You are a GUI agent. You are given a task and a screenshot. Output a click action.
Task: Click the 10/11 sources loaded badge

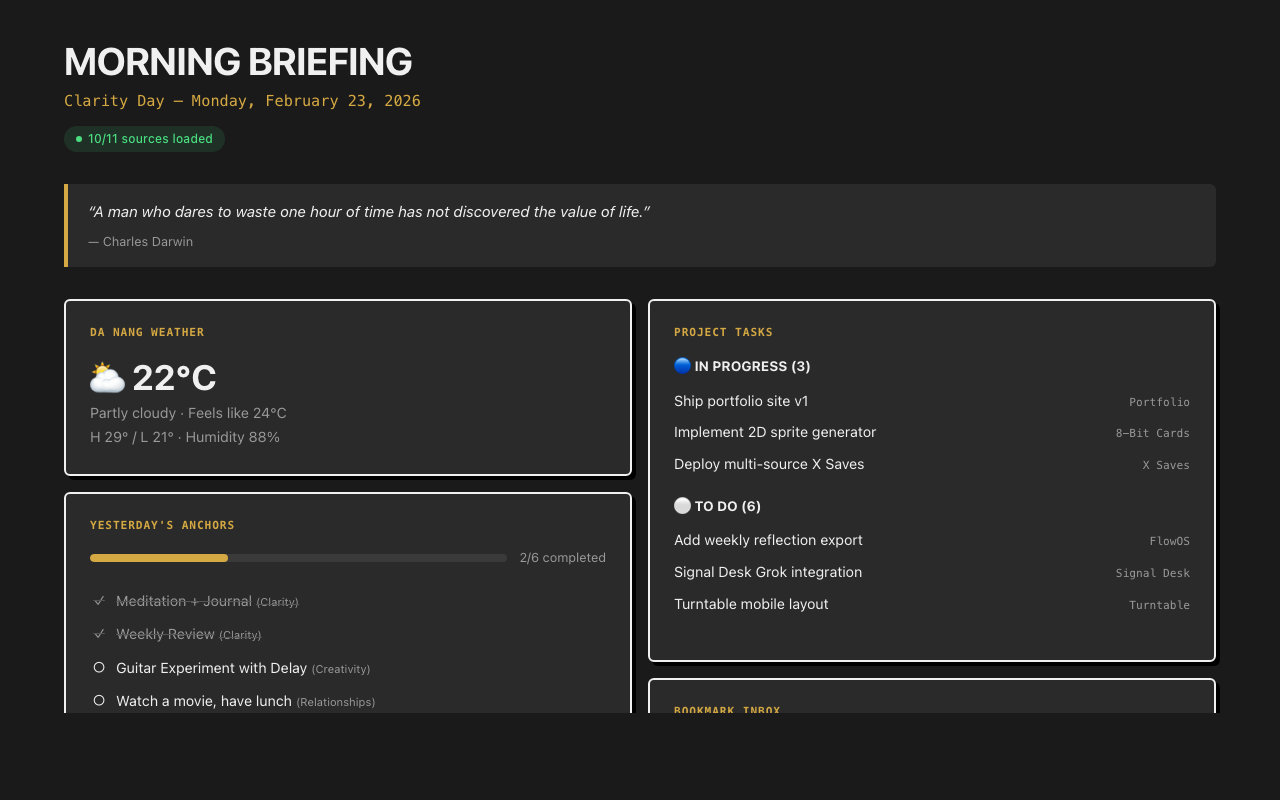pyautogui.click(x=144, y=139)
